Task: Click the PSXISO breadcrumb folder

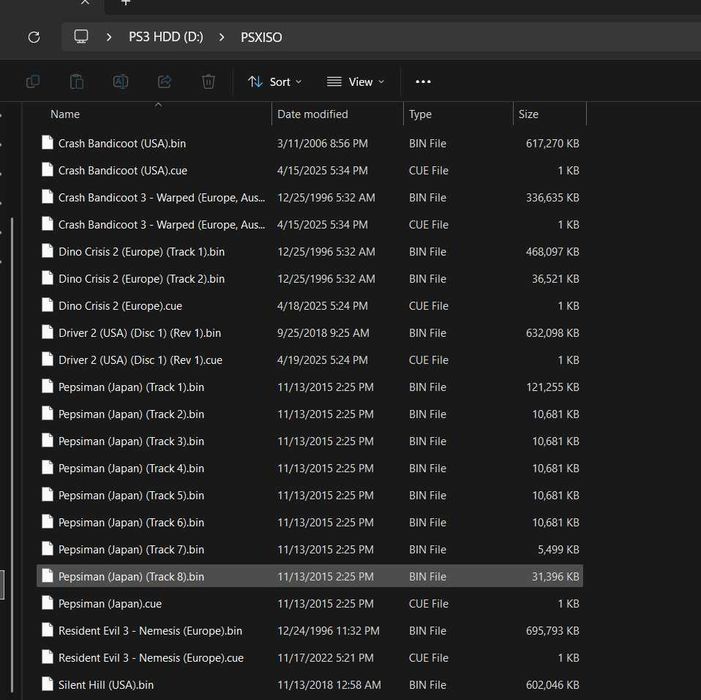Action: [x=262, y=37]
